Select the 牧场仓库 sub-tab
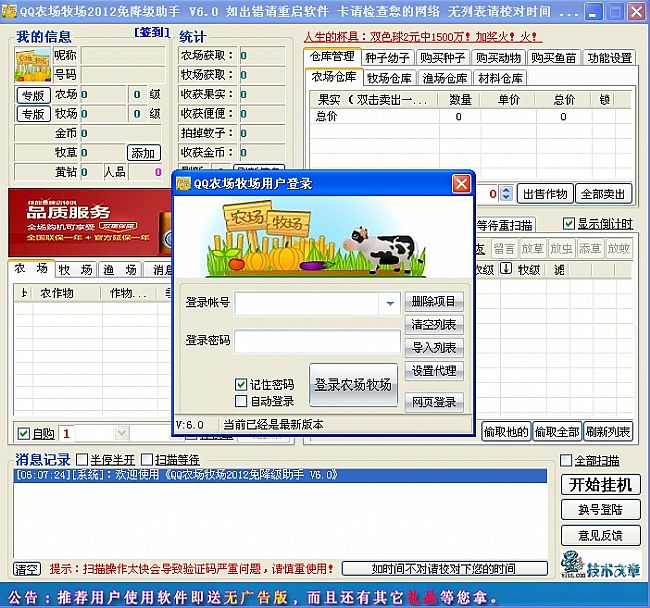Viewport: 650px width, 608px height. pyautogui.click(x=389, y=78)
